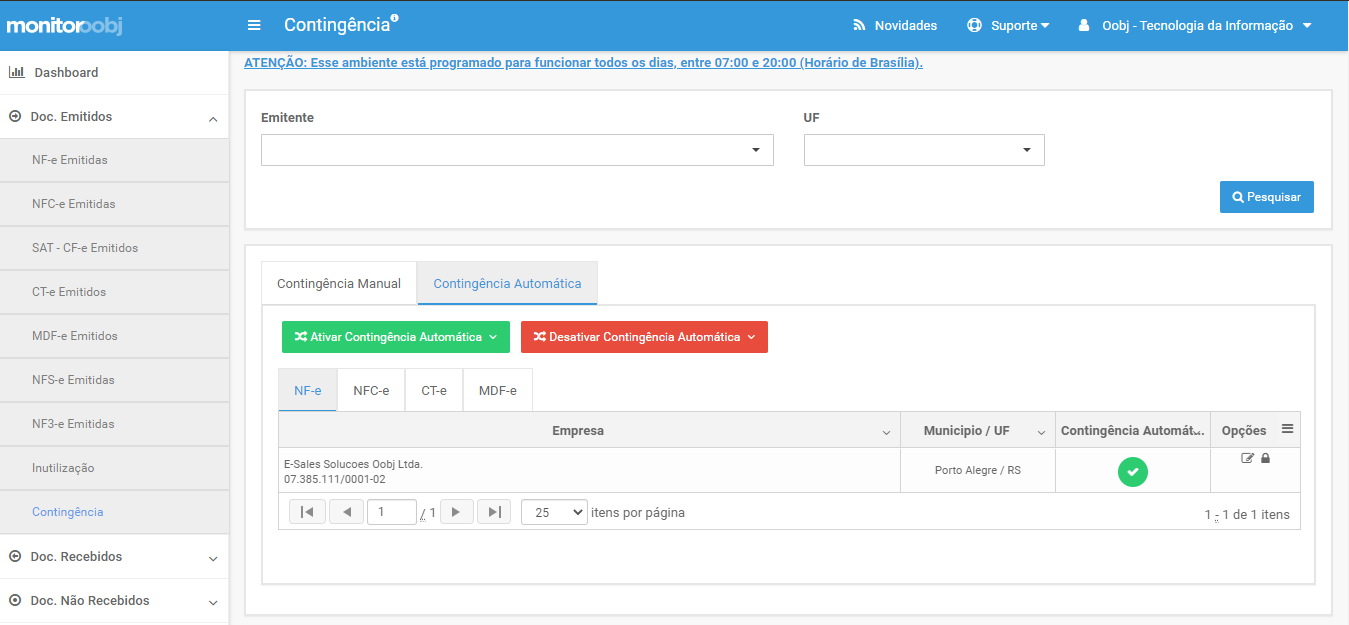Click green check status for E-Sales Solucoes
This screenshot has width=1349, height=625.
coord(1133,471)
